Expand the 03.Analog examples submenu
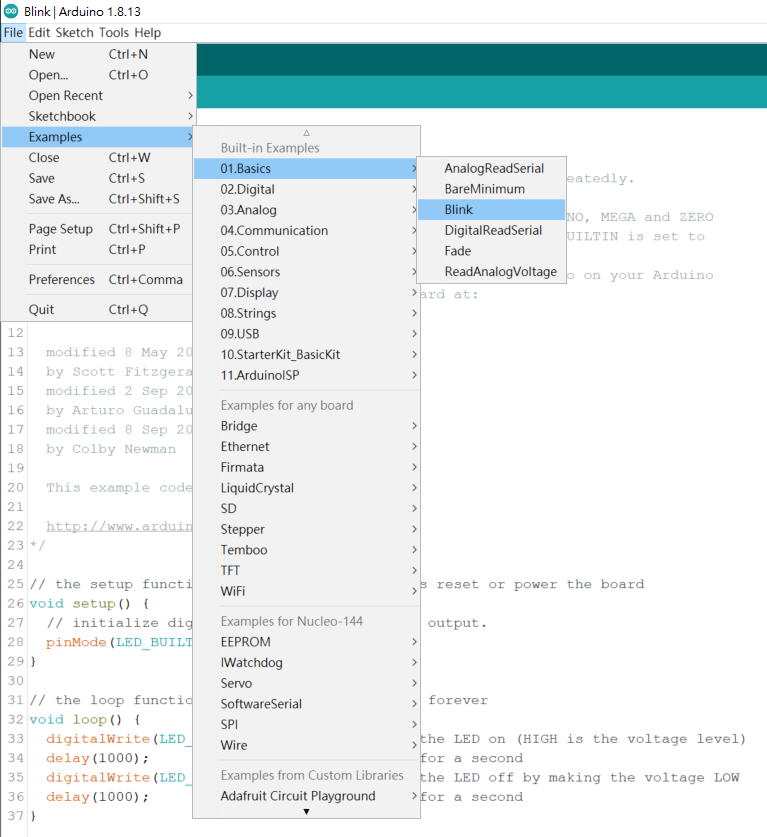The width and height of the screenshot is (767, 837). [x=306, y=210]
